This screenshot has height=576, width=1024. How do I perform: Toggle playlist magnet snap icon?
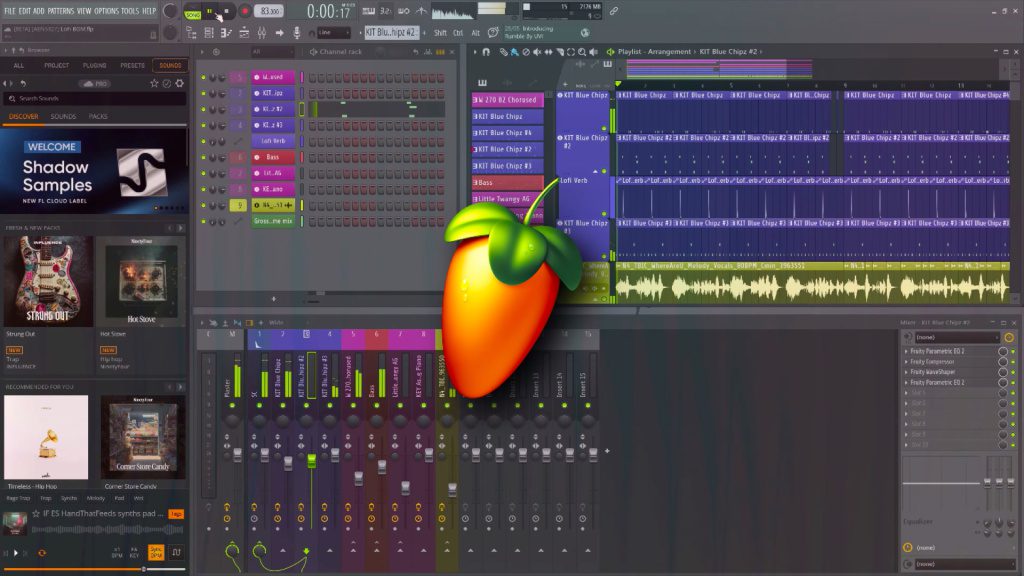(485, 52)
